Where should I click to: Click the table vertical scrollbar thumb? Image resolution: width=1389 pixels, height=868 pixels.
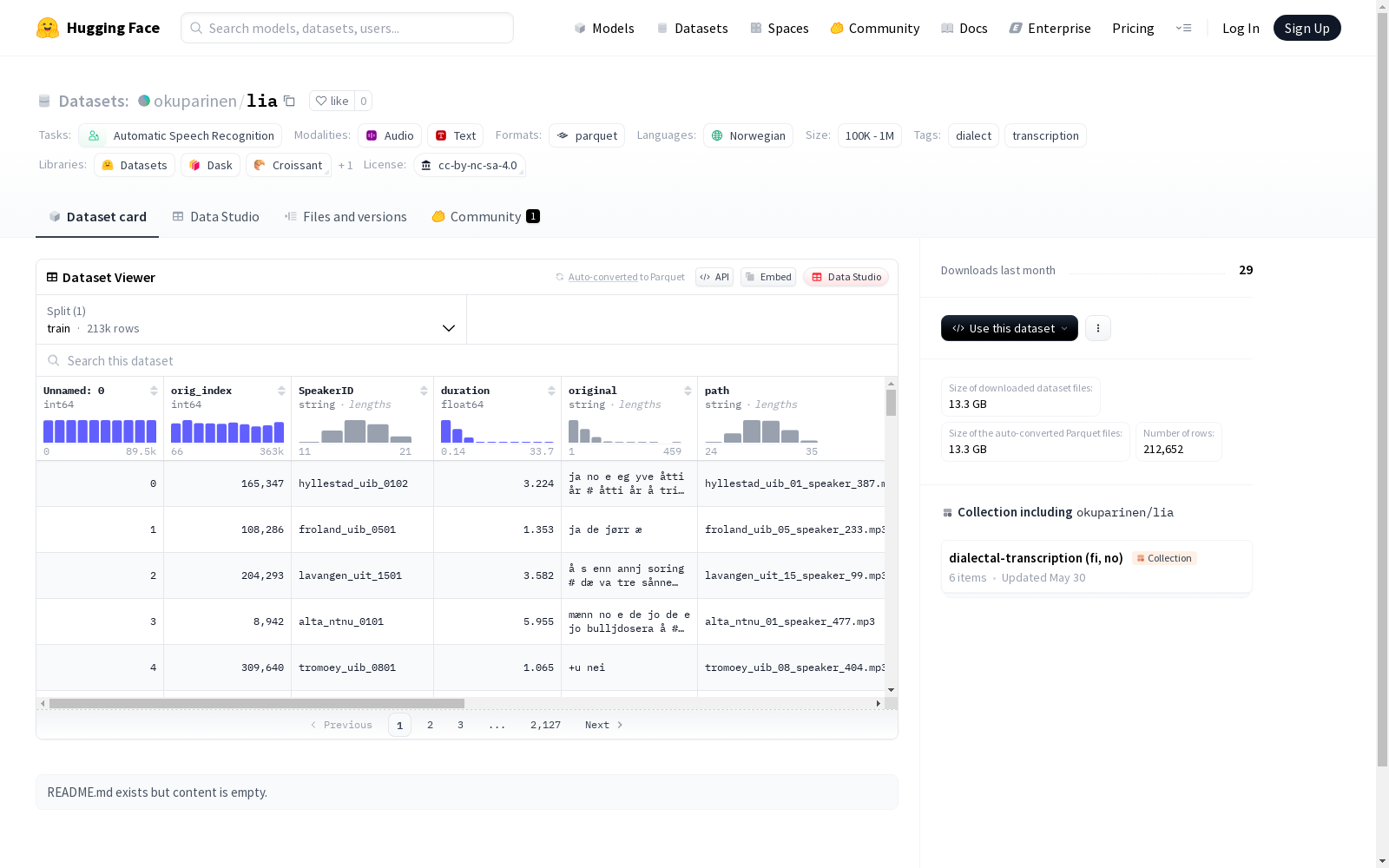[891, 403]
